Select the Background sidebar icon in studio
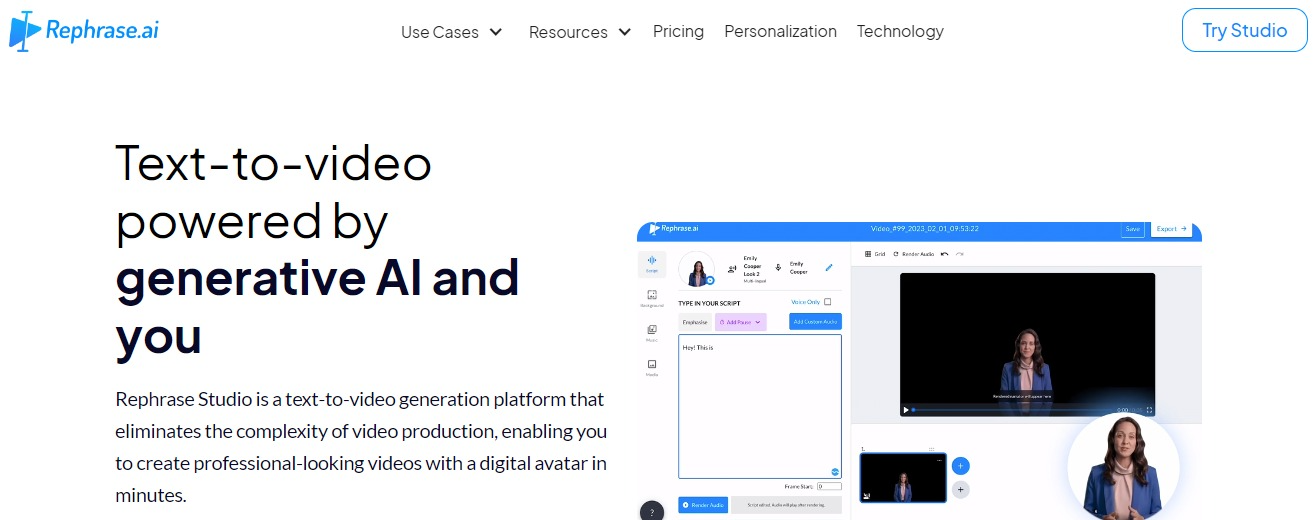 click(x=652, y=298)
